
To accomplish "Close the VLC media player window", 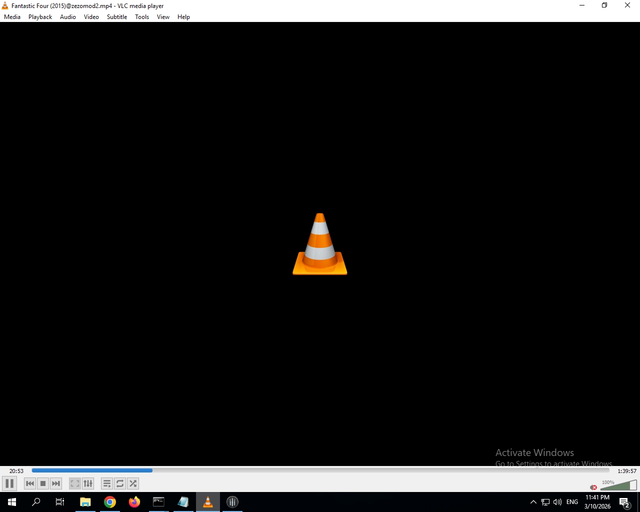I will tap(627, 5).
